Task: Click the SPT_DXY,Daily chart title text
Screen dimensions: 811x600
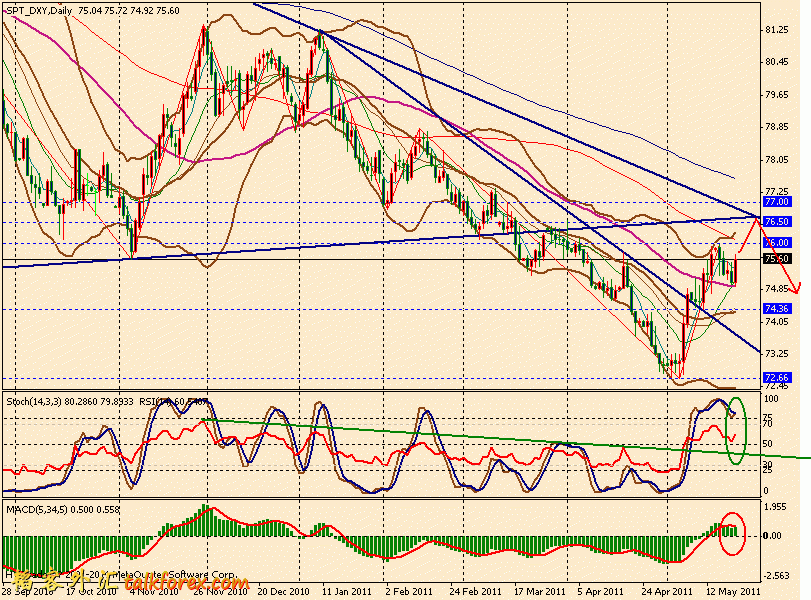Action: point(39,10)
